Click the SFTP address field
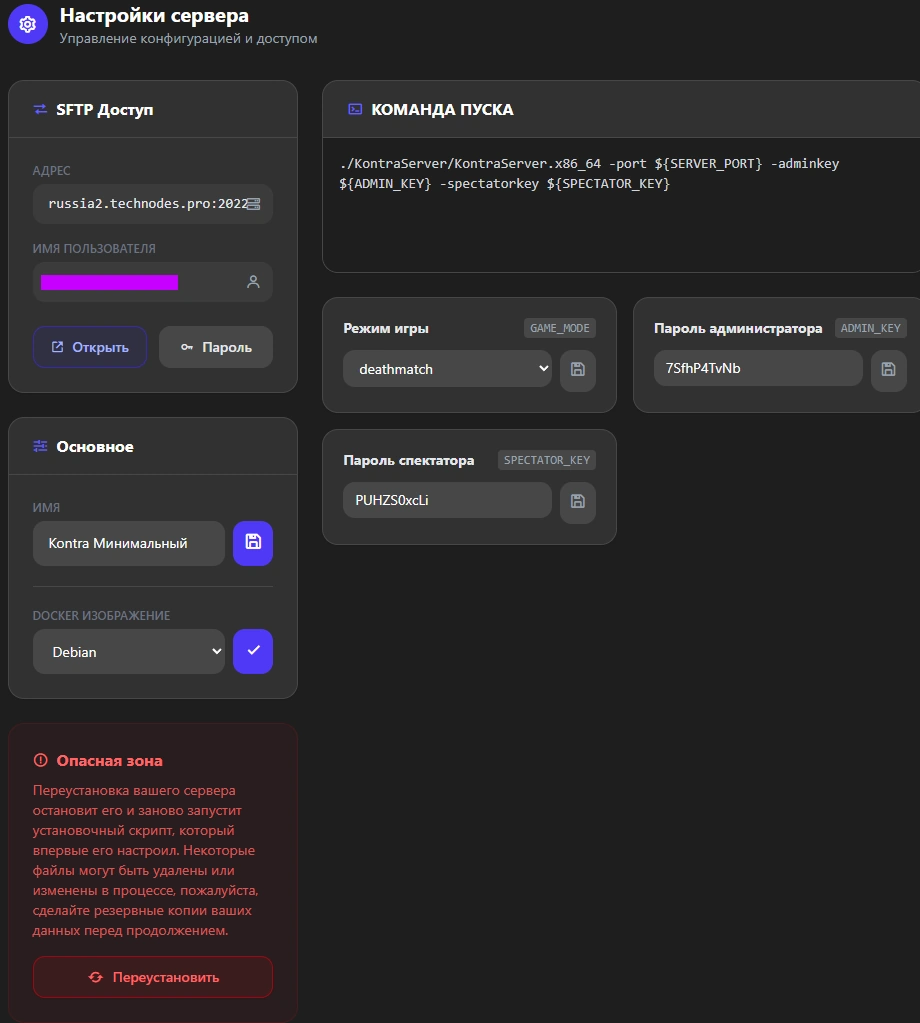The image size is (920, 1023). coord(153,204)
